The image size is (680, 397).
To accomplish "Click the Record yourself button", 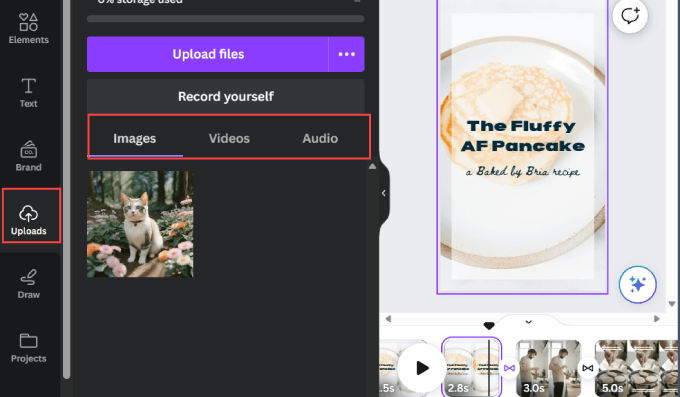I will tap(226, 96).
